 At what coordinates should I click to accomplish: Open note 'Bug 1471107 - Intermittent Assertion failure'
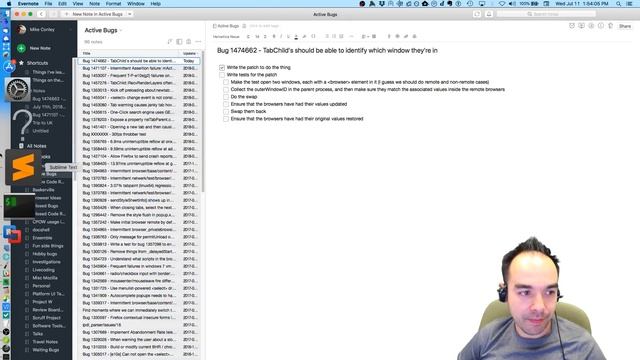coord(139,68)
